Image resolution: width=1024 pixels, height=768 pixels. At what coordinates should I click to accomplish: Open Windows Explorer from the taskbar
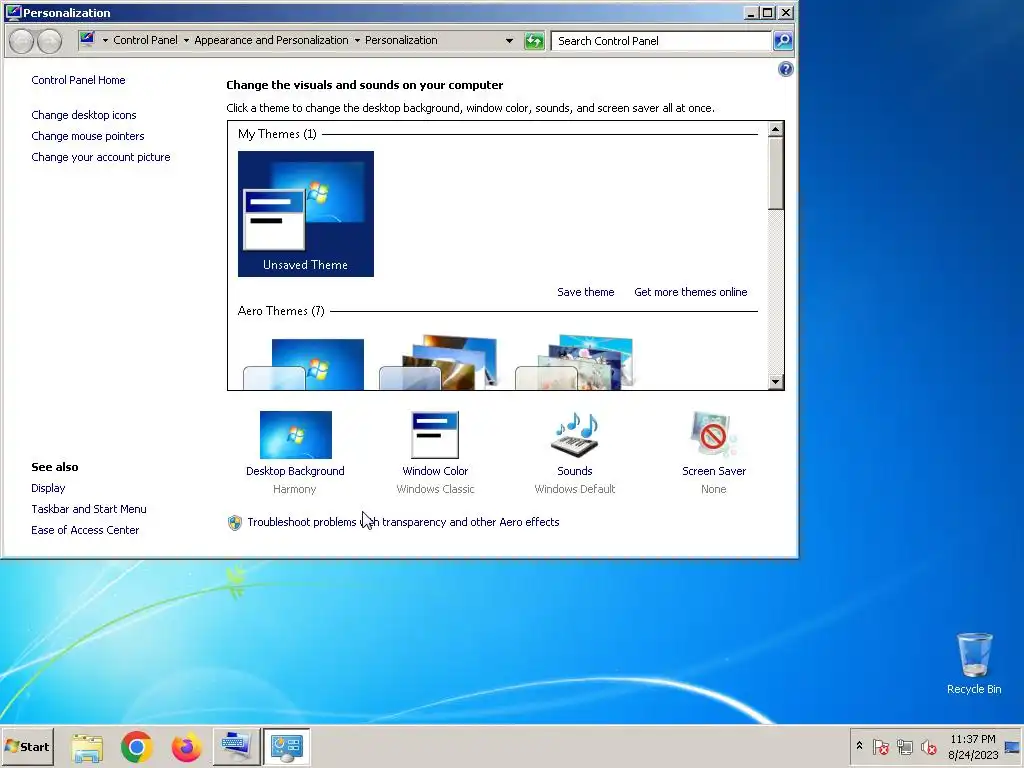87,746
